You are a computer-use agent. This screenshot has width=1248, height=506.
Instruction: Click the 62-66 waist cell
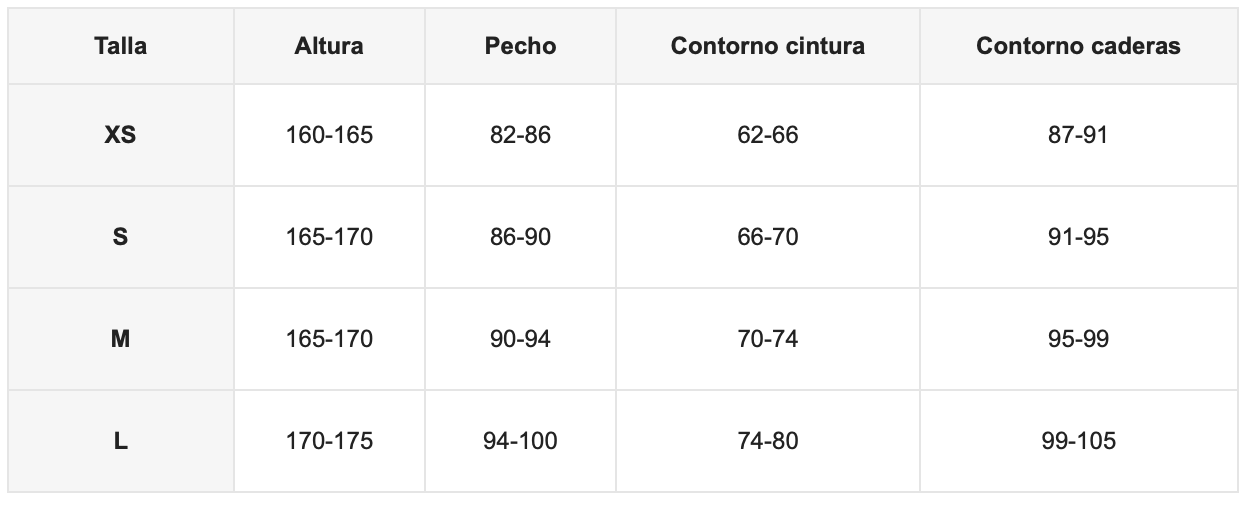point(768,135)
